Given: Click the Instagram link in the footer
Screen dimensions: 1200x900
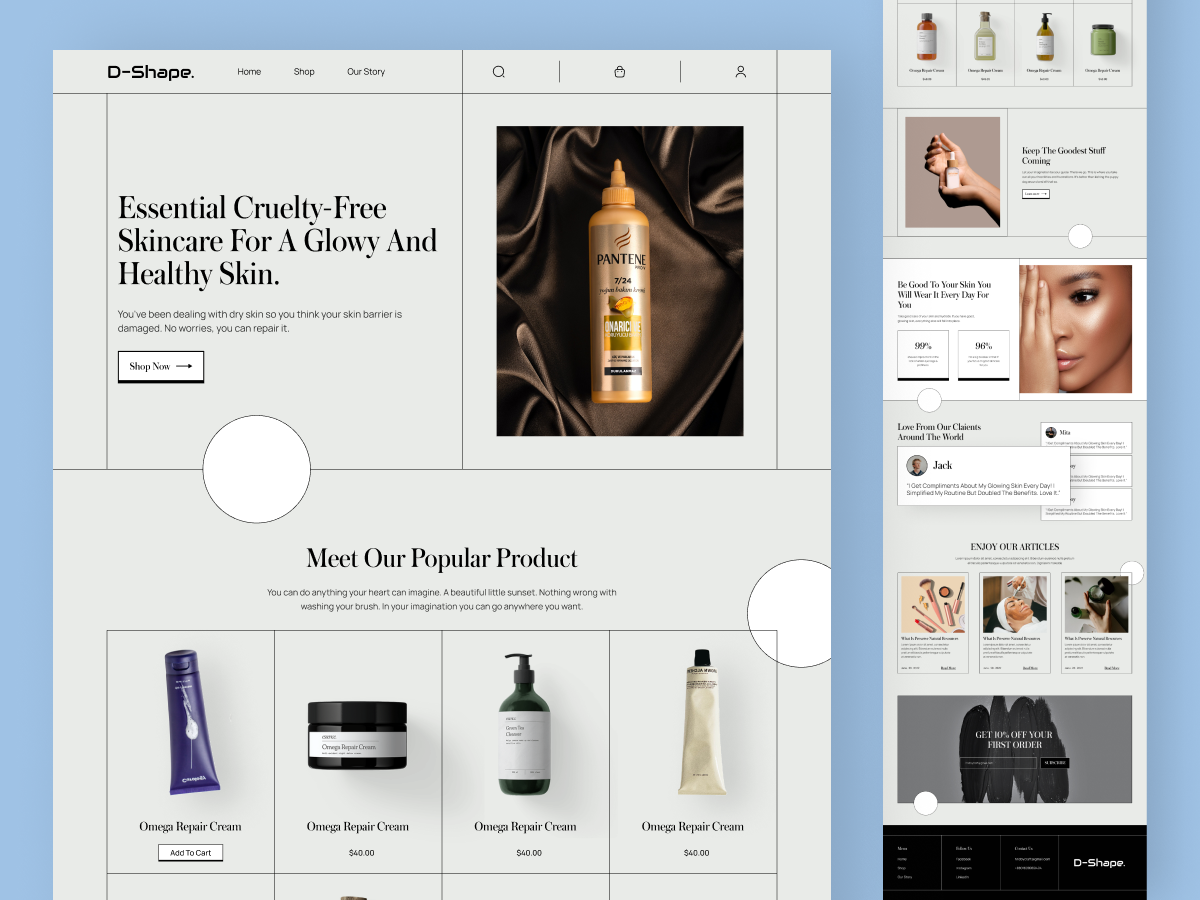Looking at the screenshot, I should click(x=963, y=868).
